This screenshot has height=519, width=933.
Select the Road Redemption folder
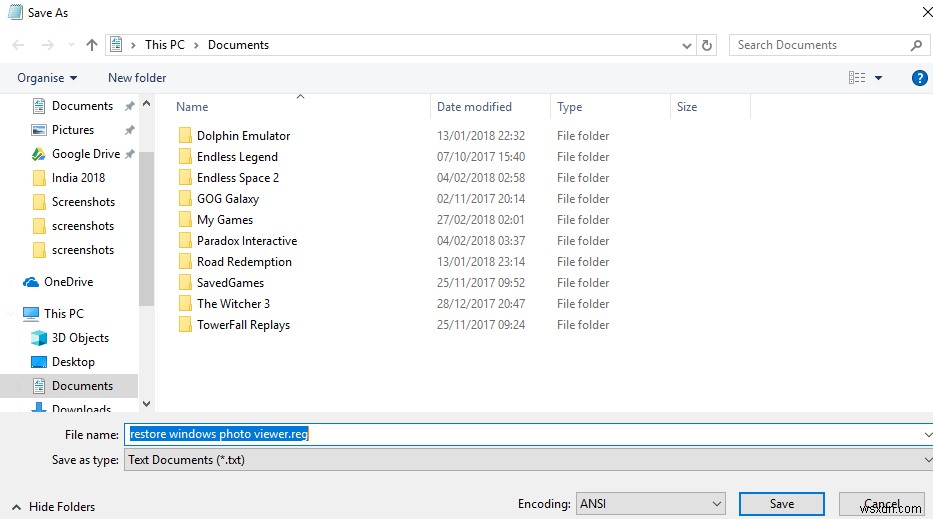point(244,262)
